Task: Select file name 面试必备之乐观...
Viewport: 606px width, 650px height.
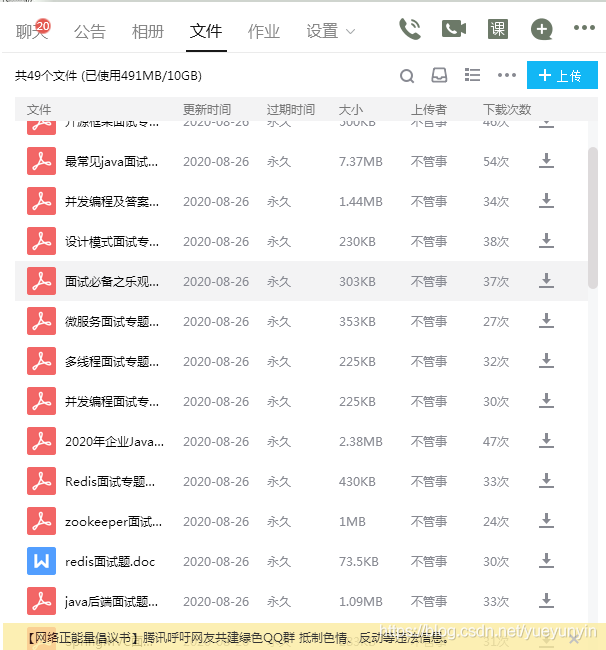Action: tap(112, 281)
